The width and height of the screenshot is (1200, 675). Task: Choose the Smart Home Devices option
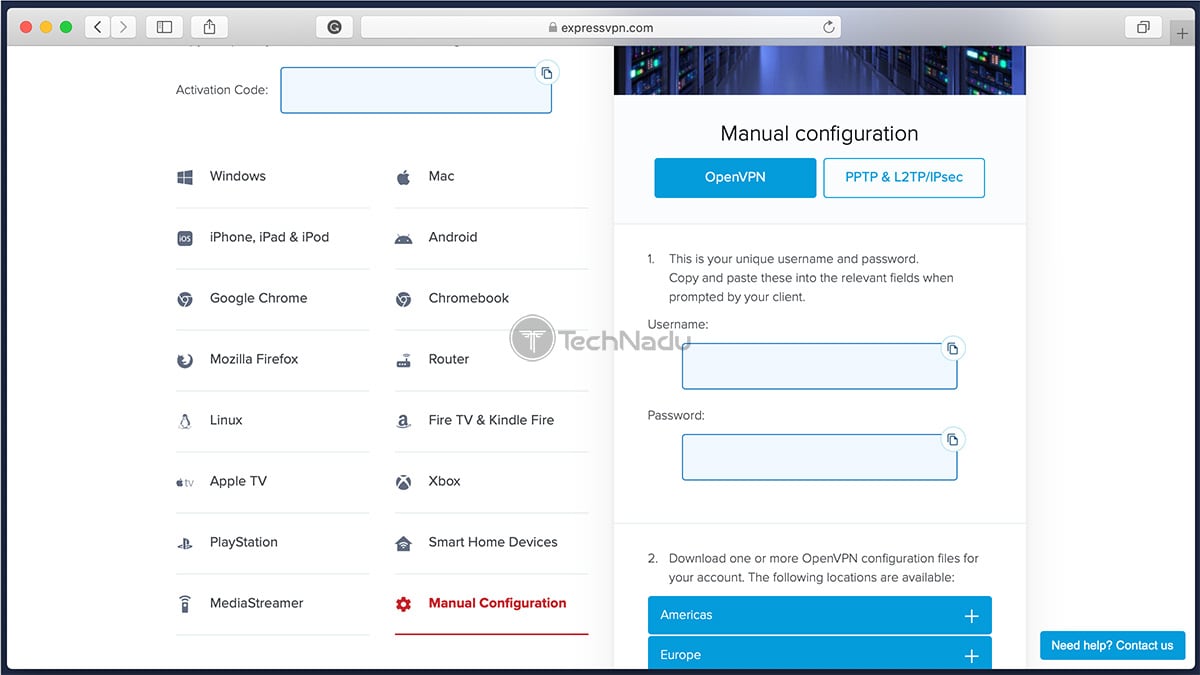tap(491, 543)
